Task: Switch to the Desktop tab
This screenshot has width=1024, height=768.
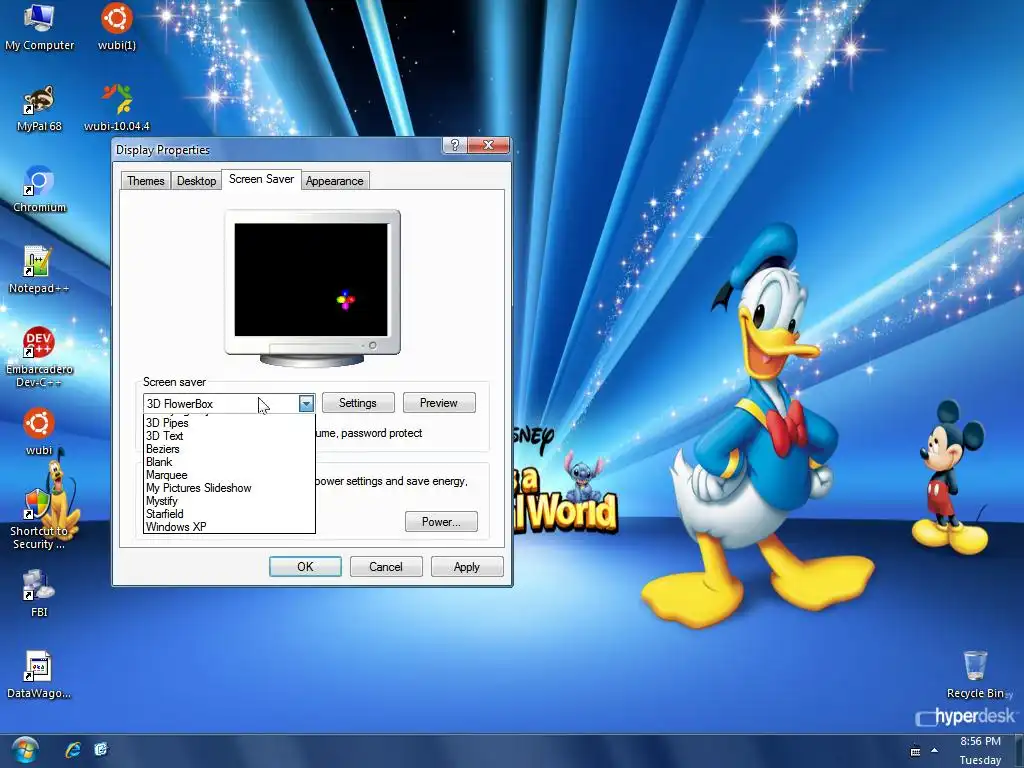Action: [x=197, y=181]
